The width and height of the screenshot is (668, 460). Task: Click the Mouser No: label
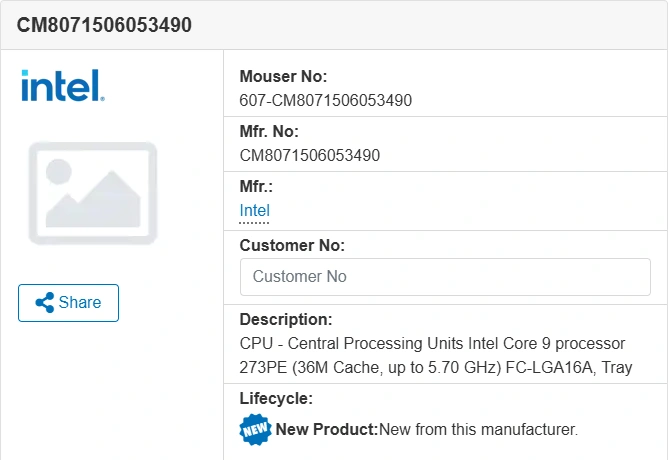284,76
